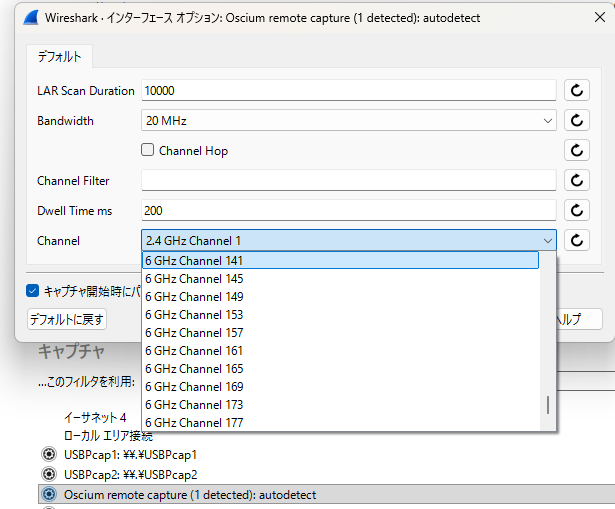Click the Wireshark fin logo in title bar
Screen dimensions: 615x509
pos(31,18)
